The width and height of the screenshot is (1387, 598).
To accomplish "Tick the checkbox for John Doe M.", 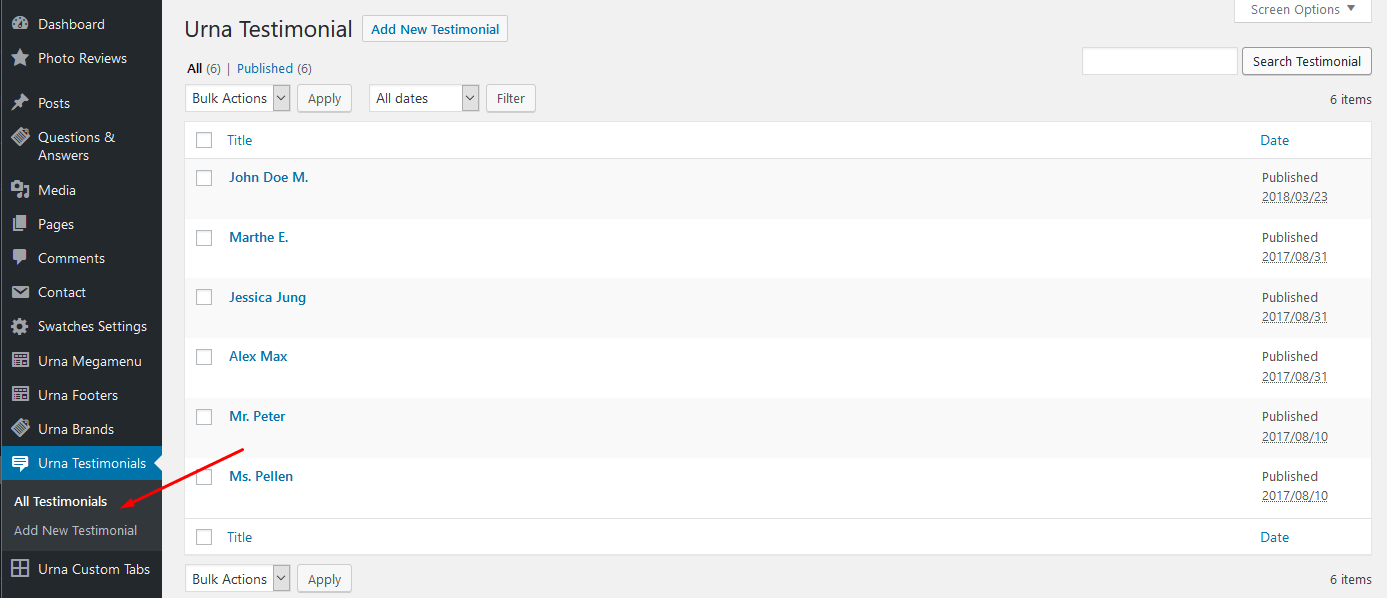I will point(204,178).
